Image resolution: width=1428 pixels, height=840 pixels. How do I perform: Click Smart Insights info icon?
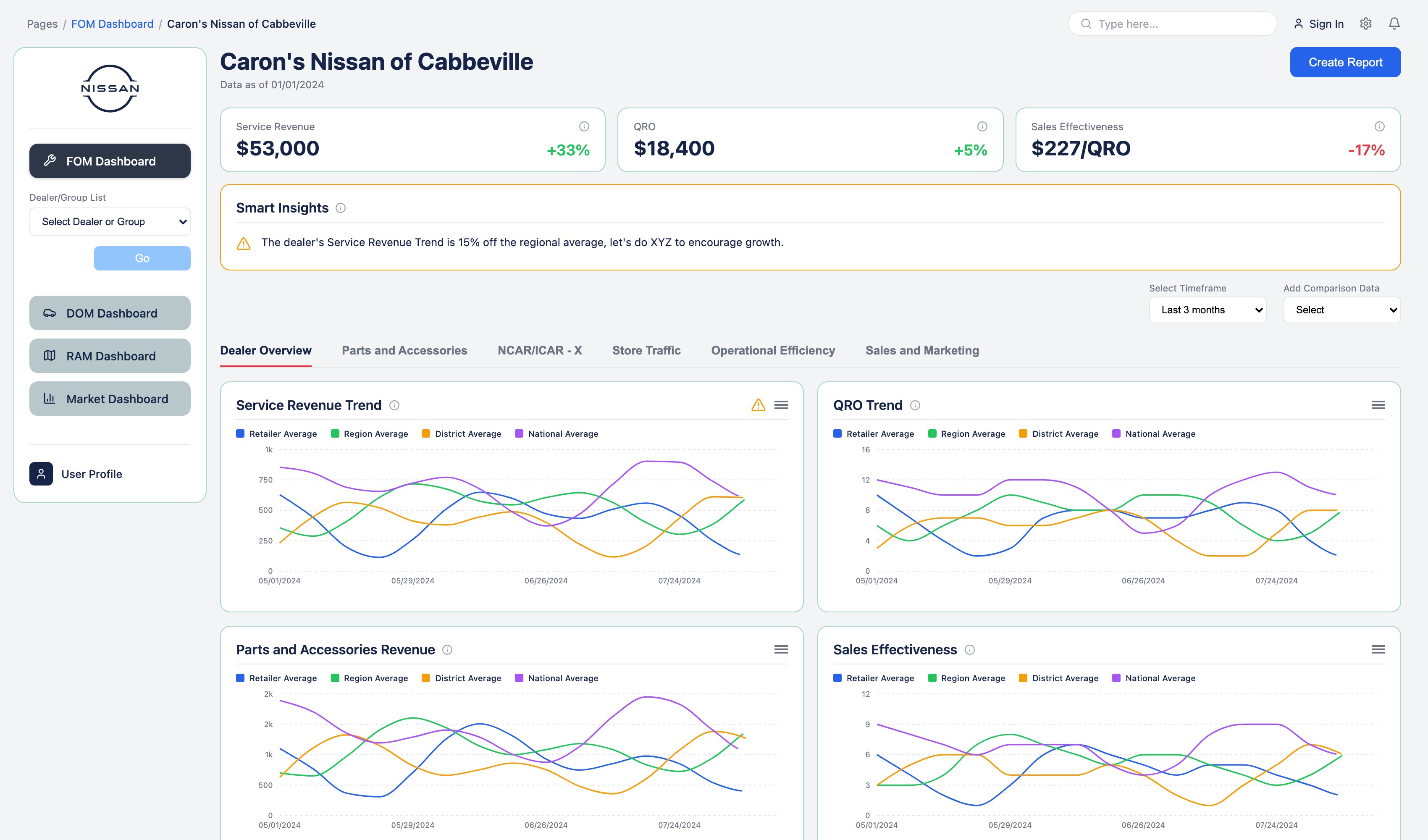[x=341, y=208]
